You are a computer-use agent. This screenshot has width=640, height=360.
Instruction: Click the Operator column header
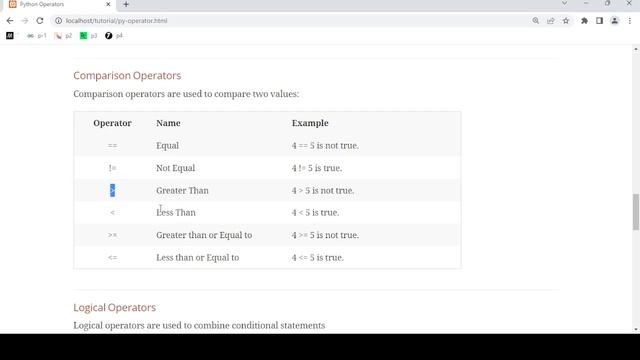click(112, 123)
